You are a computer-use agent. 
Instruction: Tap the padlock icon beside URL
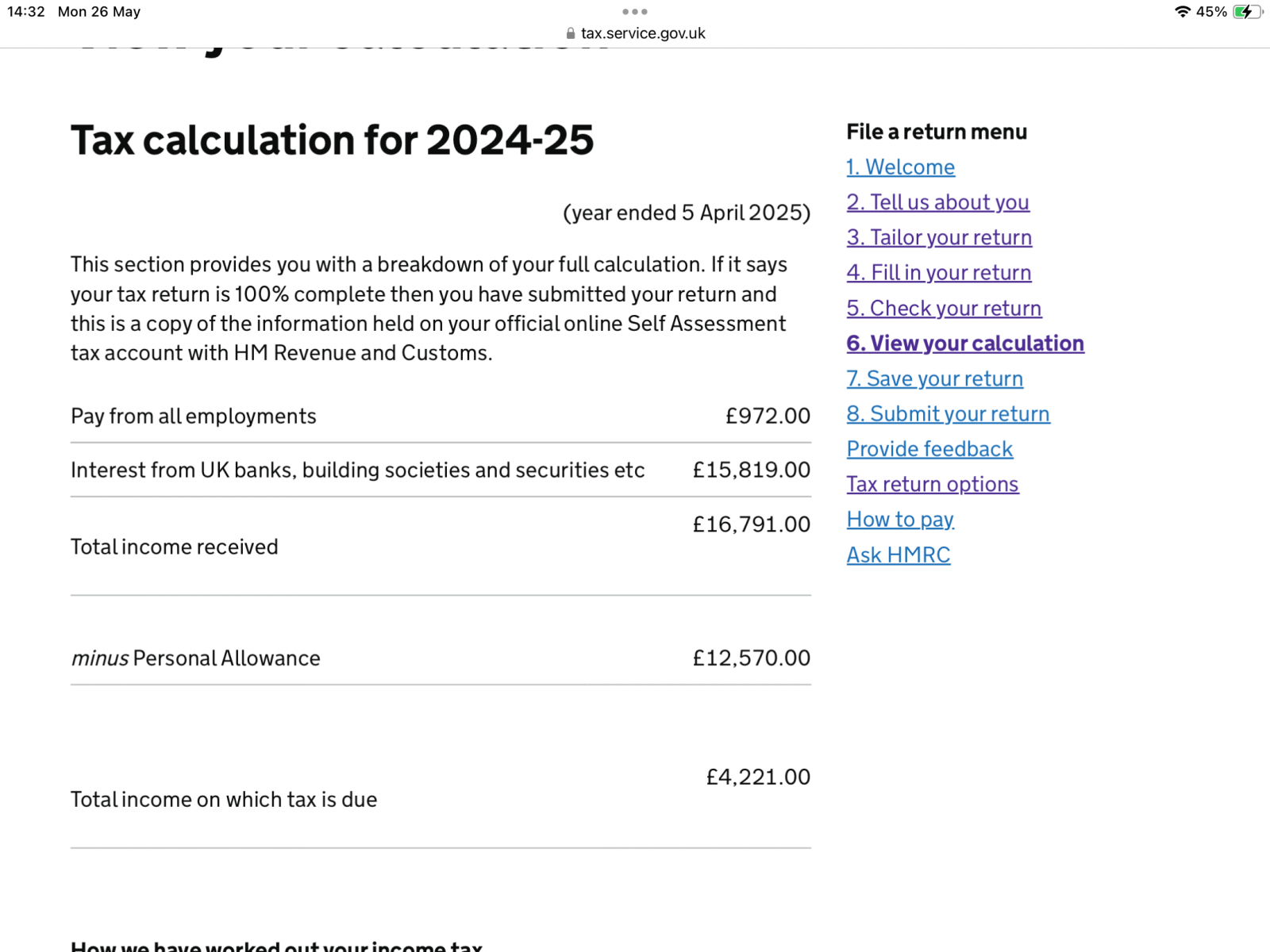tap(571, 33)
